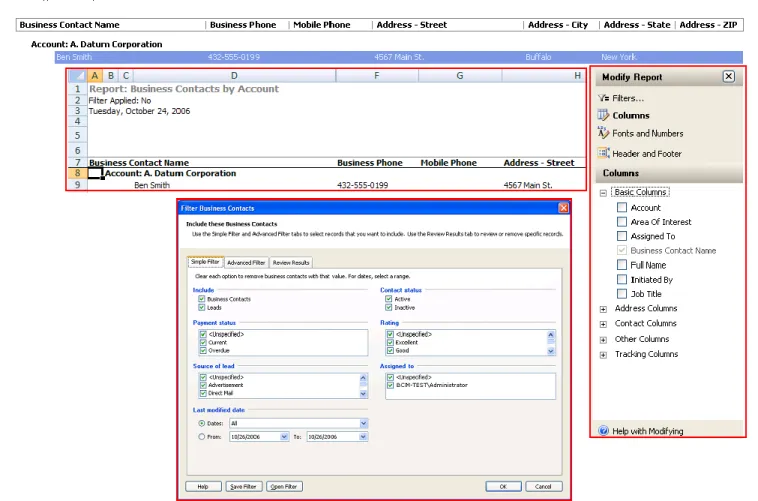Switch to the Simple Filter tab

point(205,262)
